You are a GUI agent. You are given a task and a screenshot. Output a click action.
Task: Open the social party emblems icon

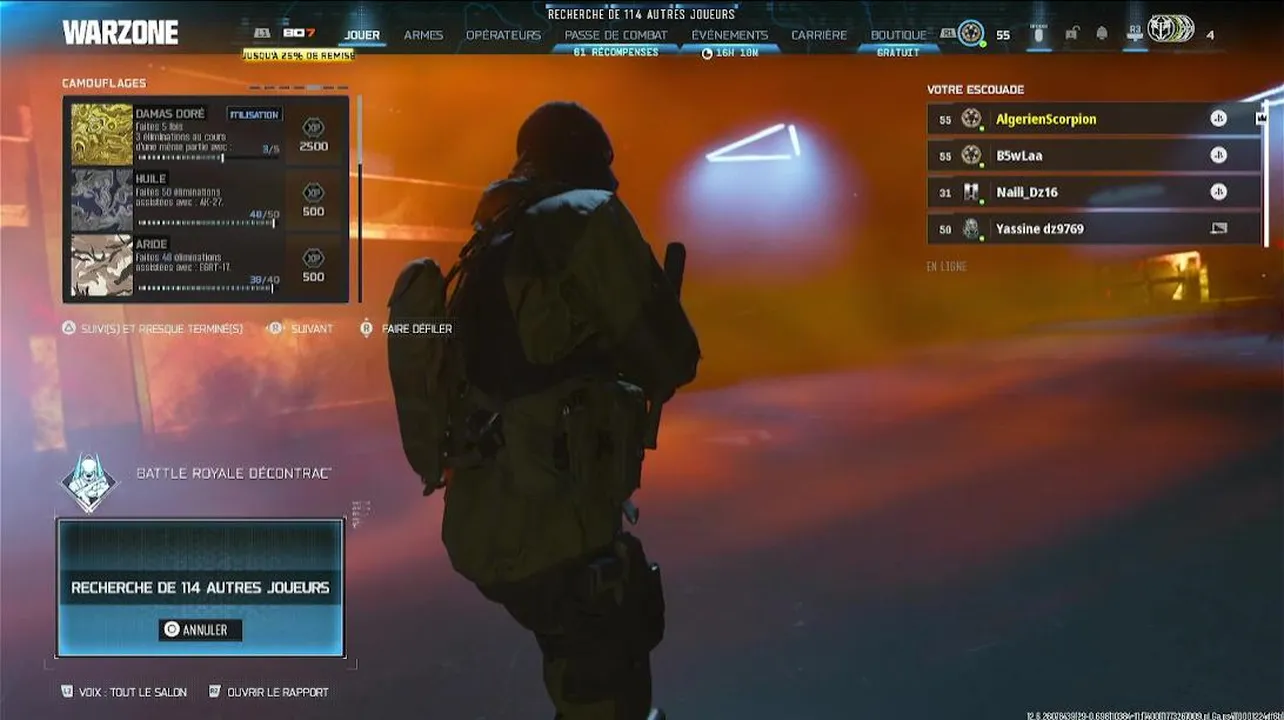(x=1170, y=29)
